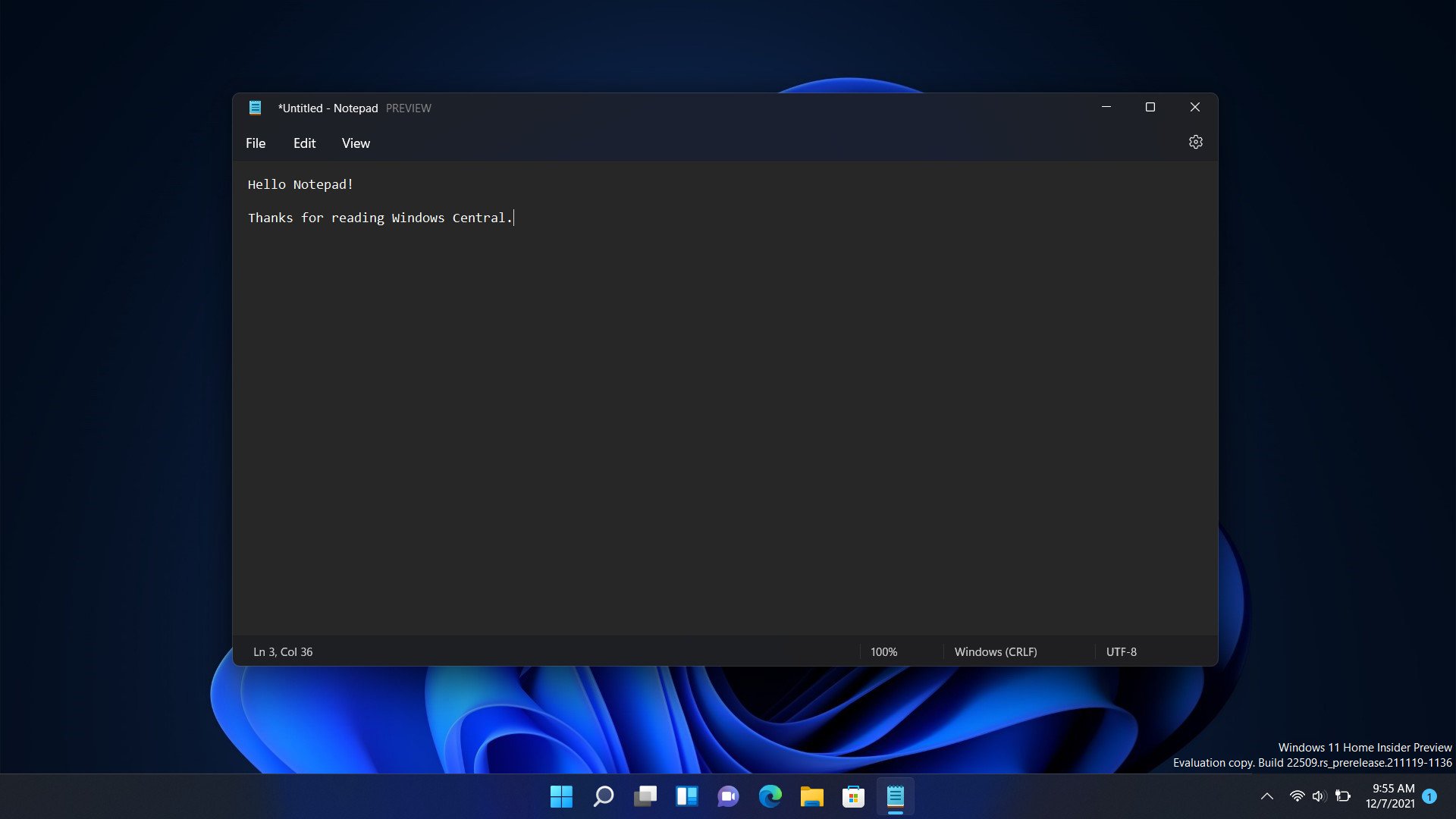
Task: Click the Ln 3, Col 36 status indicator
Action: tap(283, 651)
